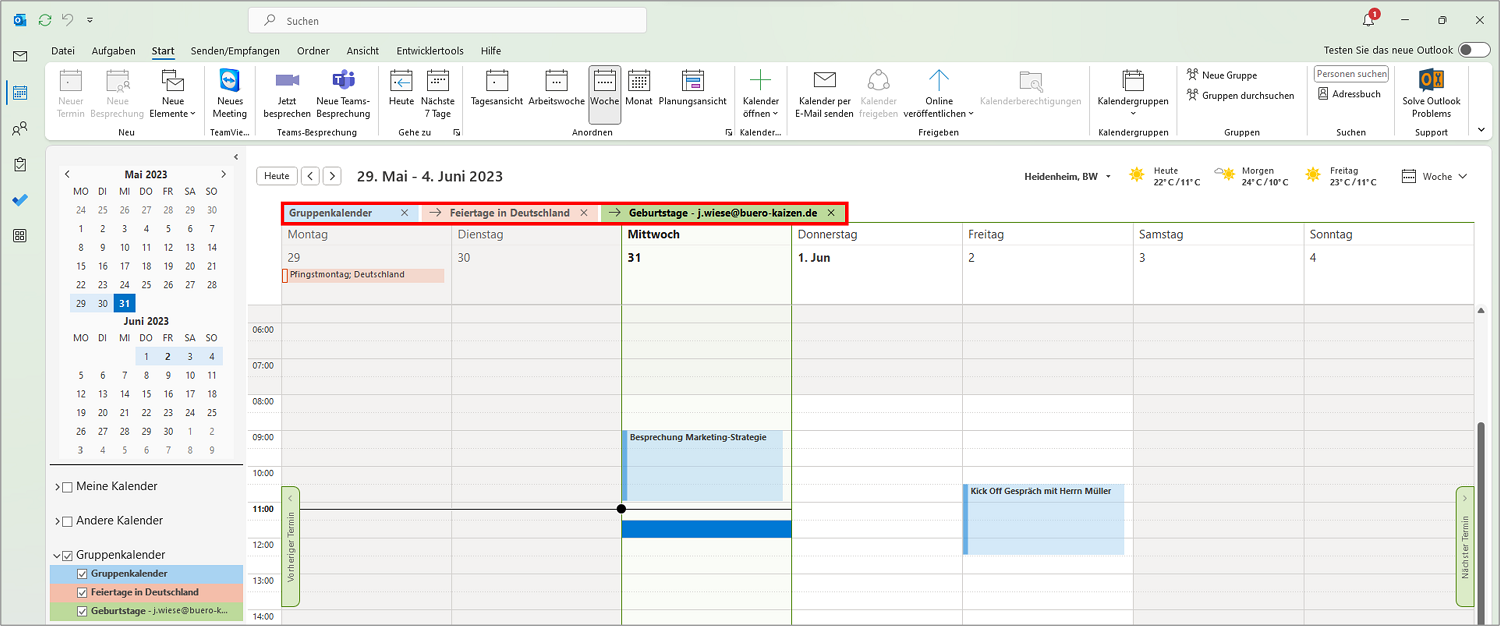Open Besprechung Marketing-Strategie appointment
Image resolution: width=1500 pixels, height=626 pixels.
pos(702,466)
